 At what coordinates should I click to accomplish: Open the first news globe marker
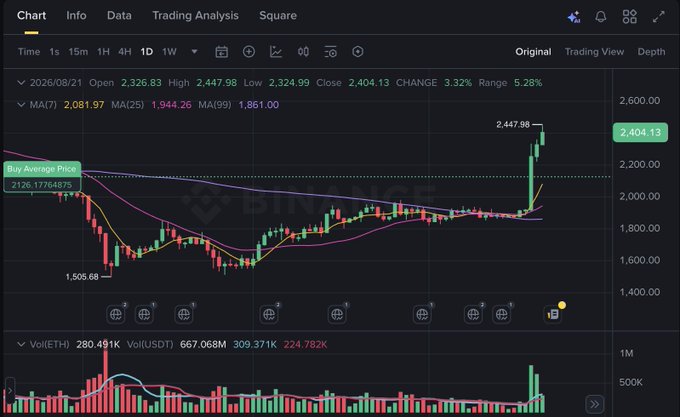pos(116,314)
